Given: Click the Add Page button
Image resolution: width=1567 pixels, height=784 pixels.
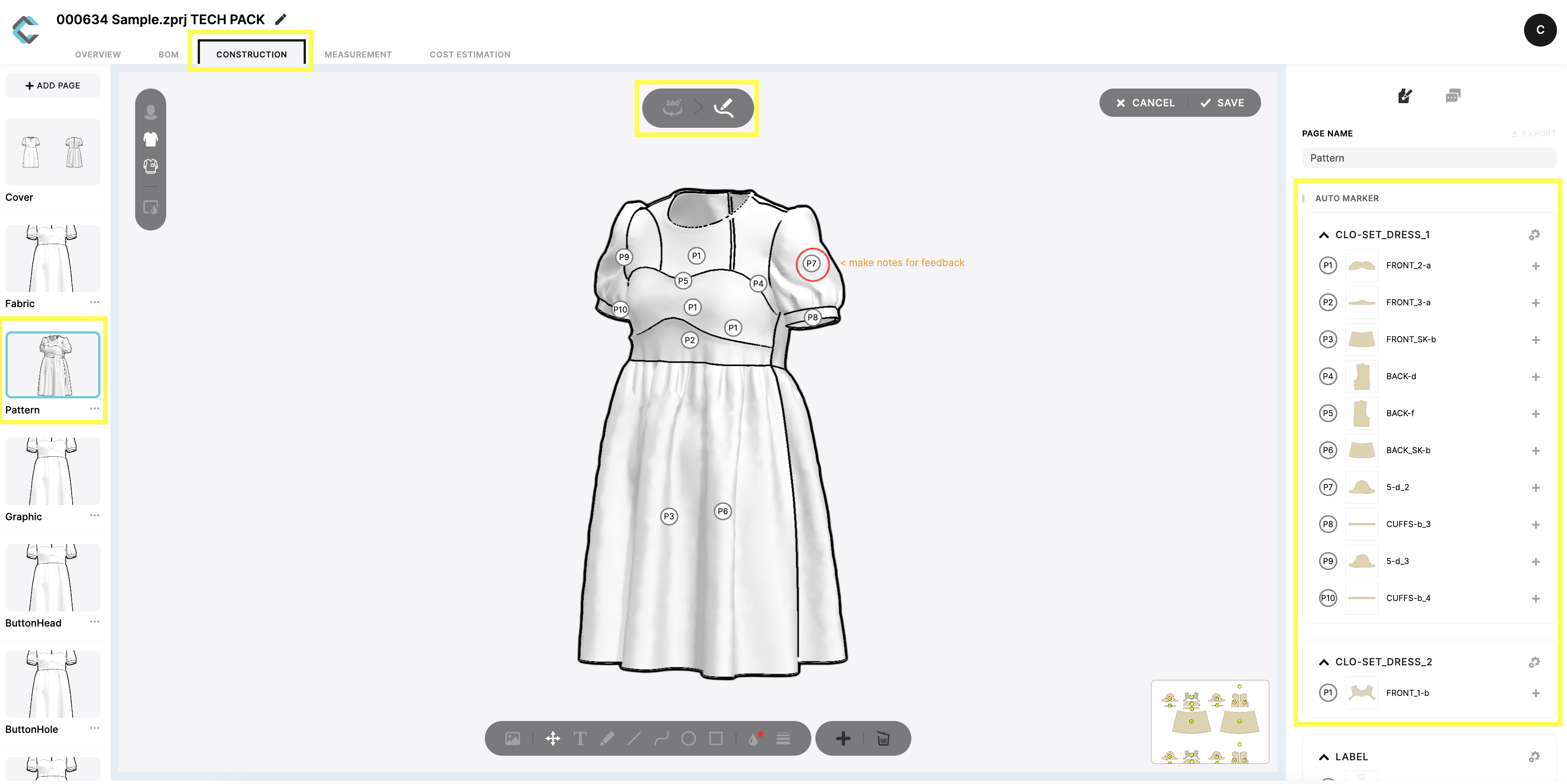Looking at the screenshot, I should tap(53, 86).
